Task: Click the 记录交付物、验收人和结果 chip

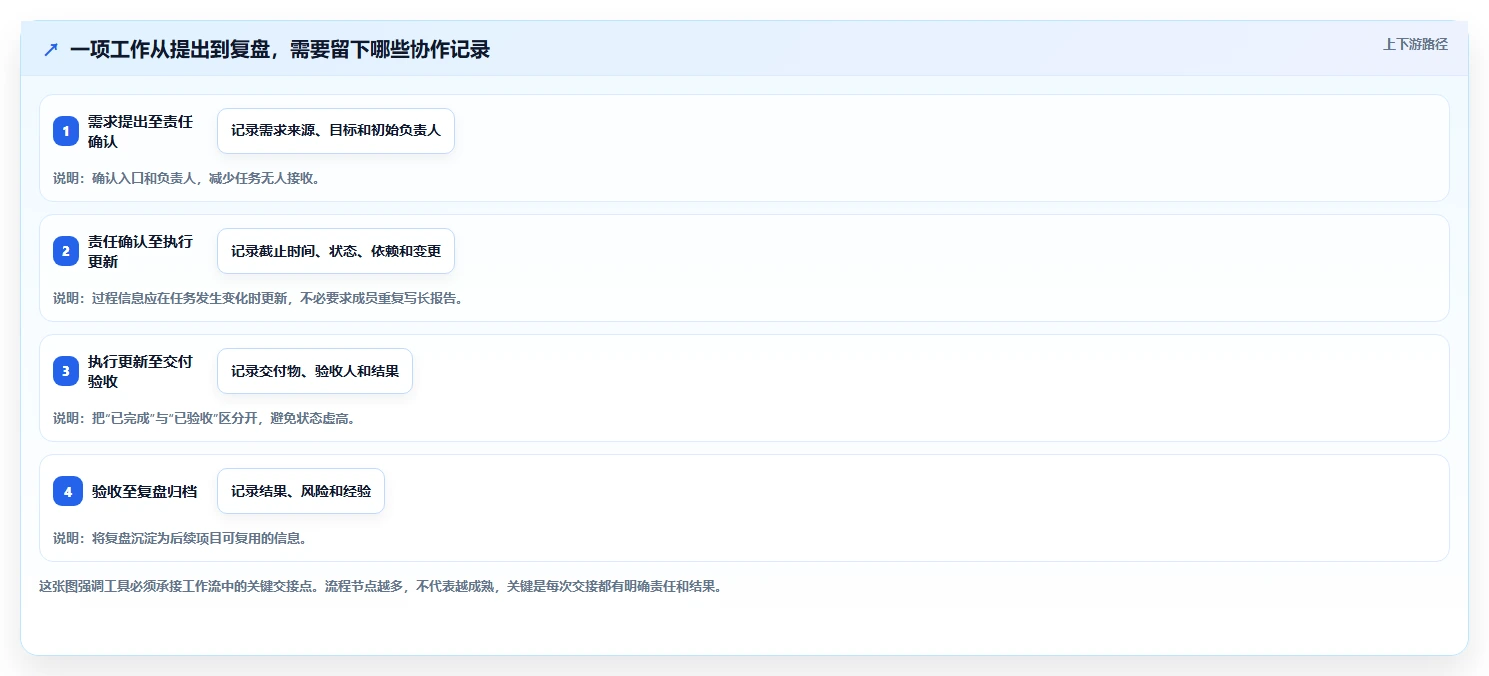Action: tap(315, 371)
